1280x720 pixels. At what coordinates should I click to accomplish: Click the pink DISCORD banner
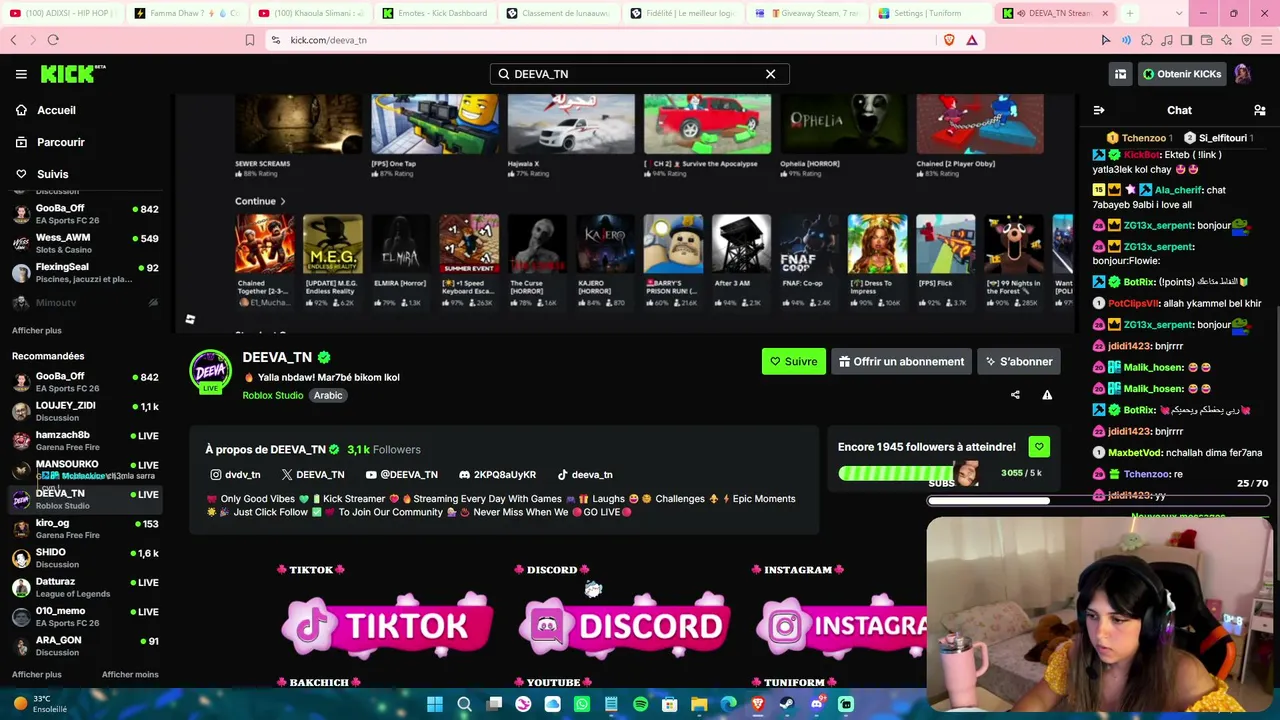(x=625, y=626)
